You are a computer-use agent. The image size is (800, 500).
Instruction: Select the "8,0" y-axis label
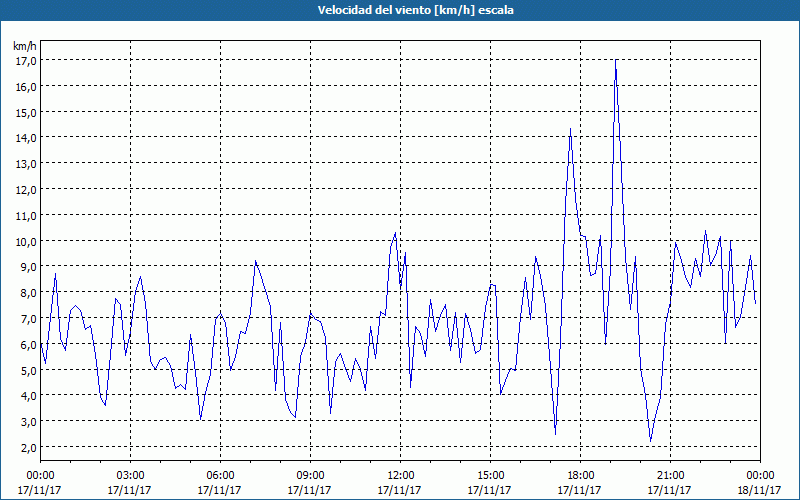click(x=28, y=293)
